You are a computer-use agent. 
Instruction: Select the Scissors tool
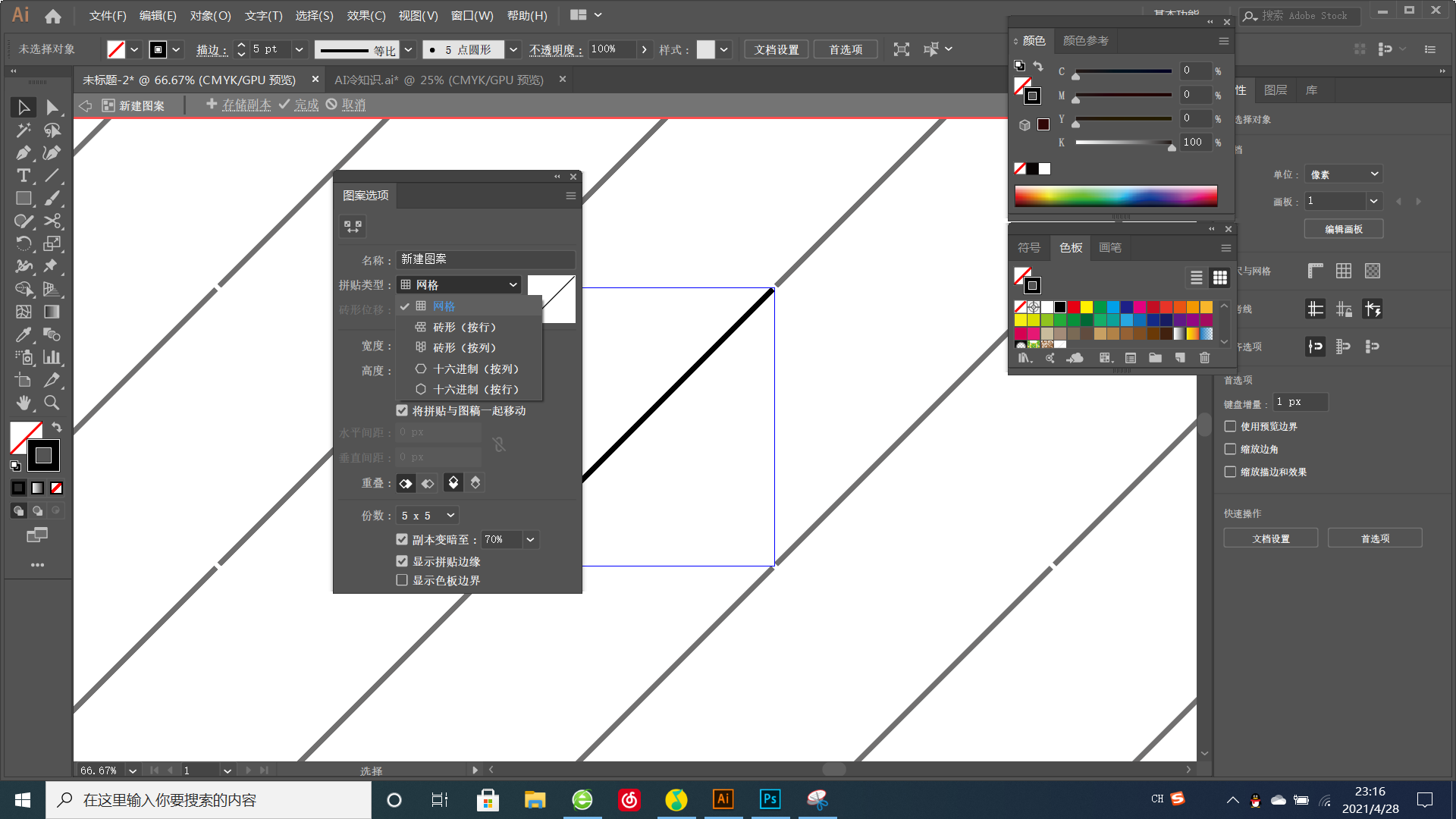[x=52, y=221]
